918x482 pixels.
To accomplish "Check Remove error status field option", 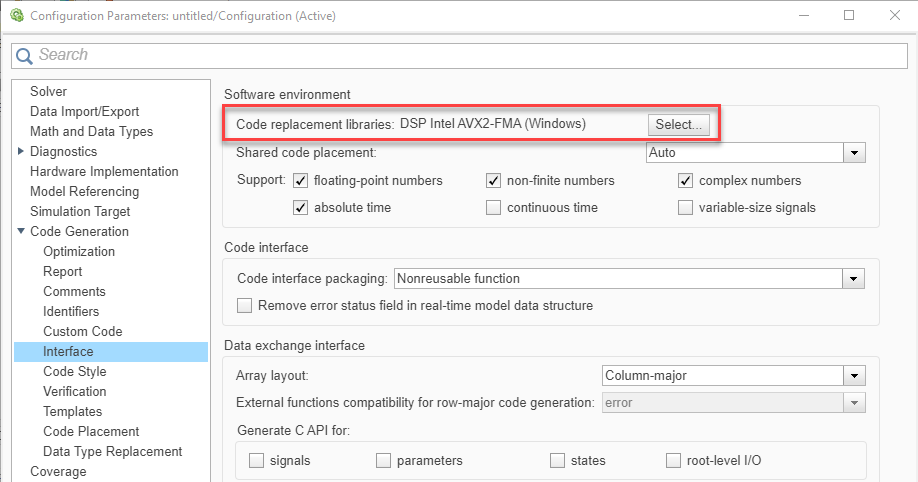I will 244,306.
